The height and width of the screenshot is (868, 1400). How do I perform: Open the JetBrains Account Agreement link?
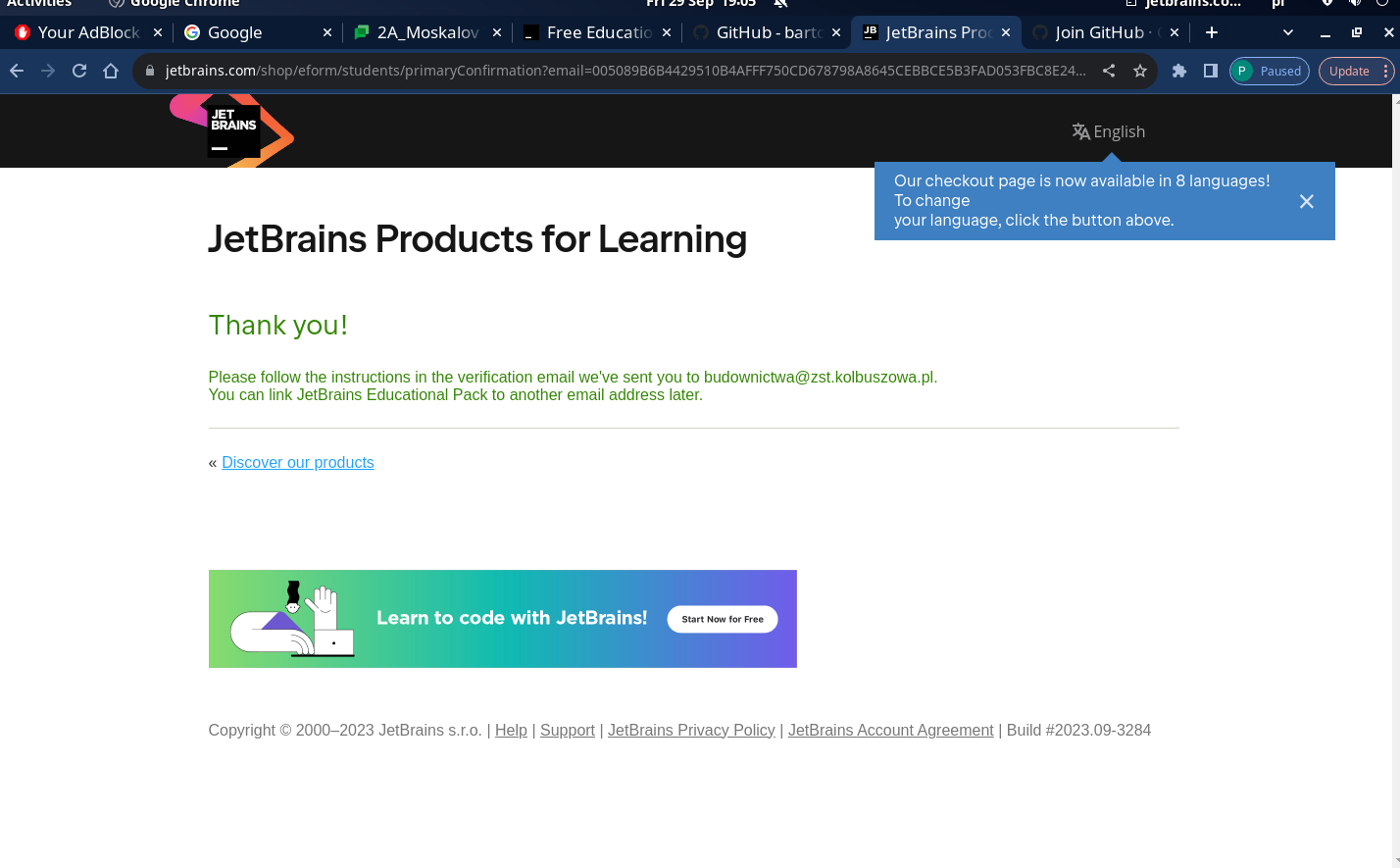[890, 730]
